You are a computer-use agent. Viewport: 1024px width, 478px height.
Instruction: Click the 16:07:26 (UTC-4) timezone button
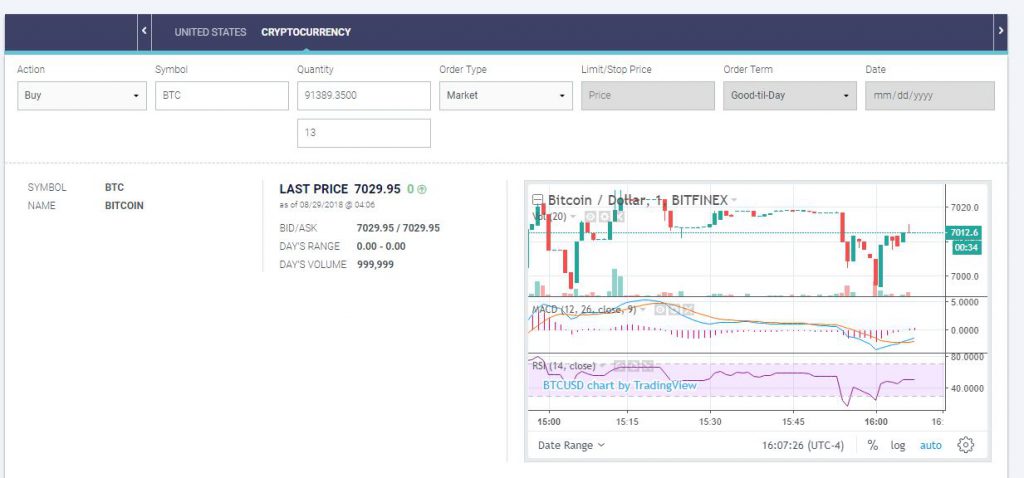[x=803, y=445]
